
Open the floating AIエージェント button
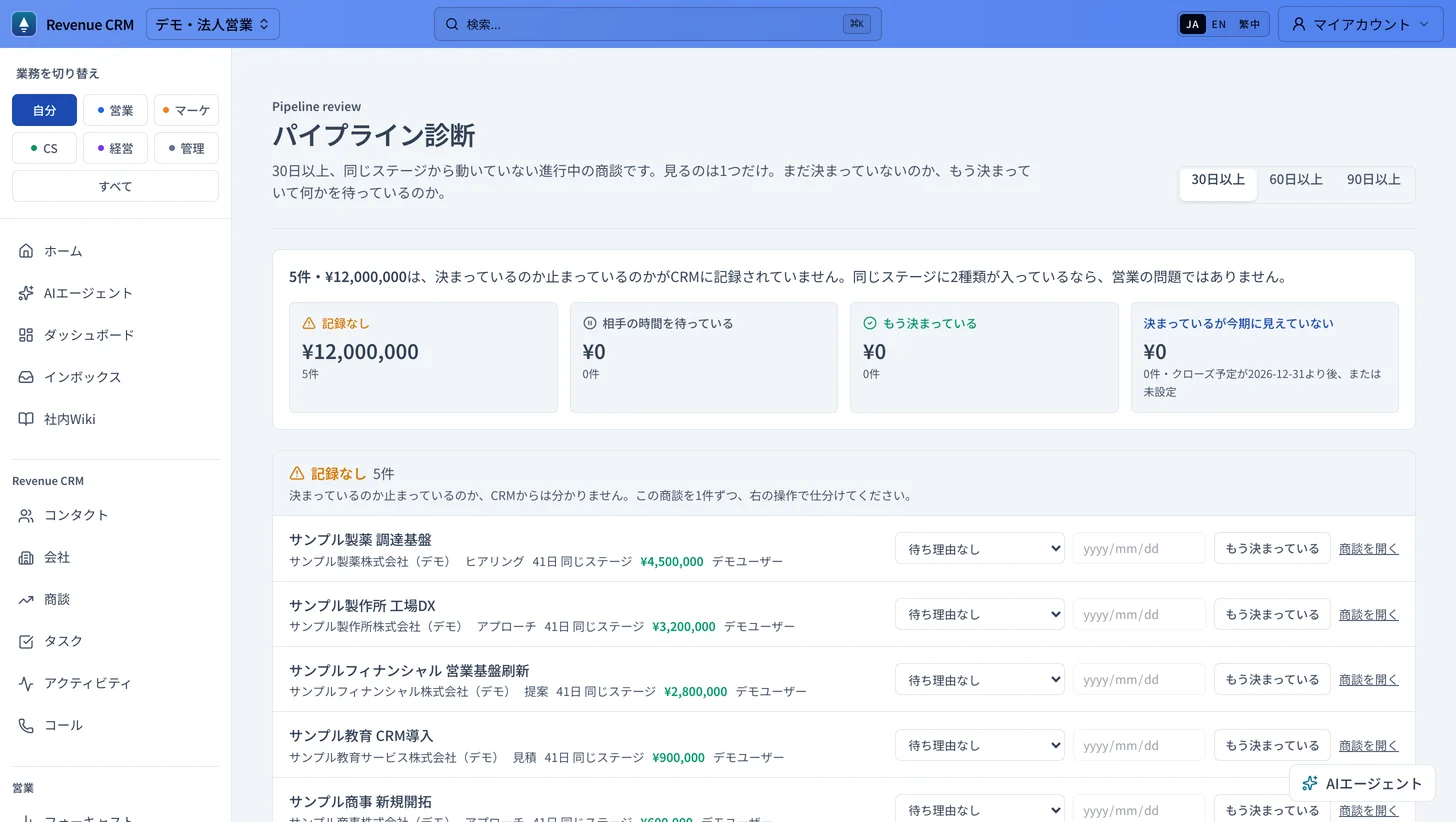[1362, 783]
